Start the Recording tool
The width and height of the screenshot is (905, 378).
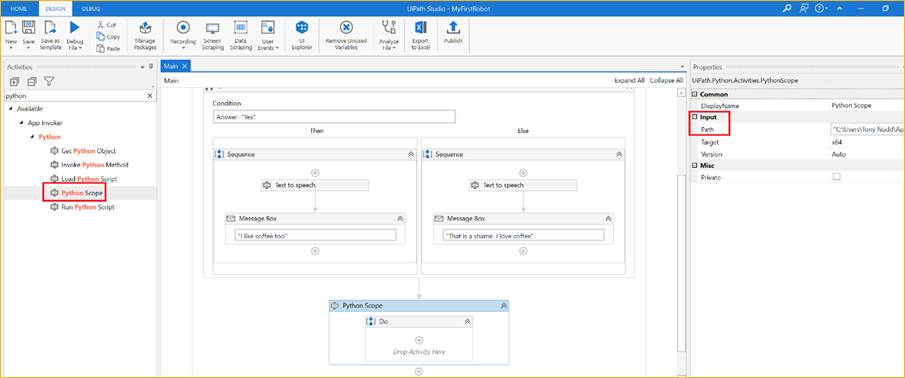[x=183, y=35]
